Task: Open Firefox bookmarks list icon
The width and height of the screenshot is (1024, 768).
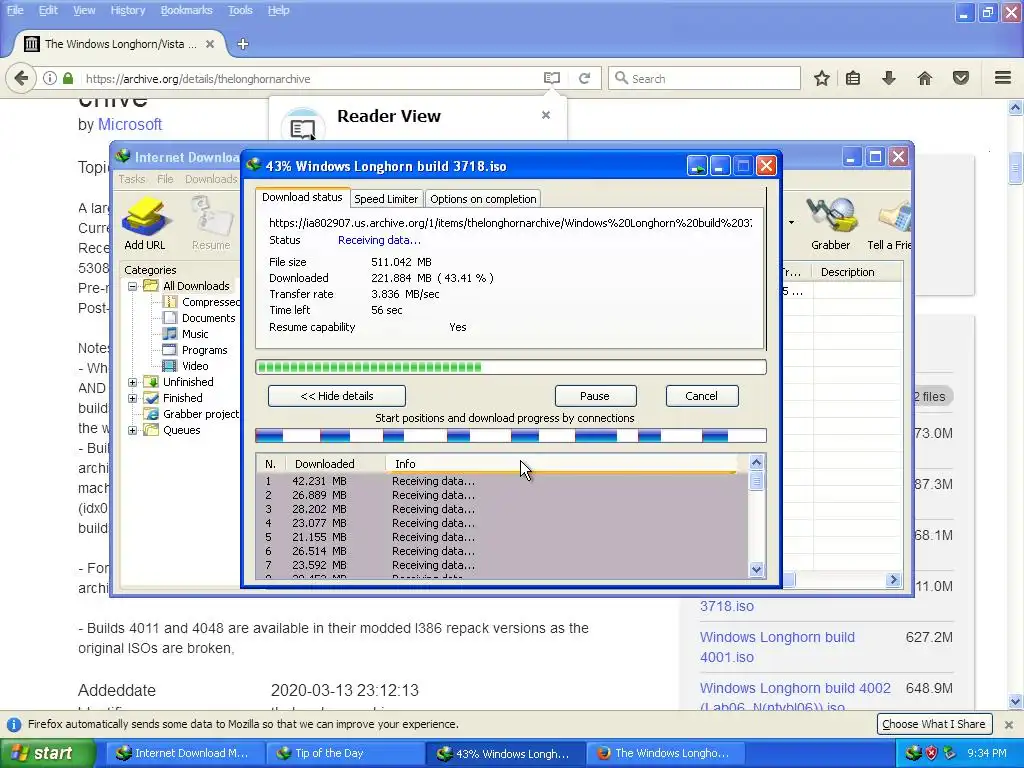Action: (x=852, y=78)
